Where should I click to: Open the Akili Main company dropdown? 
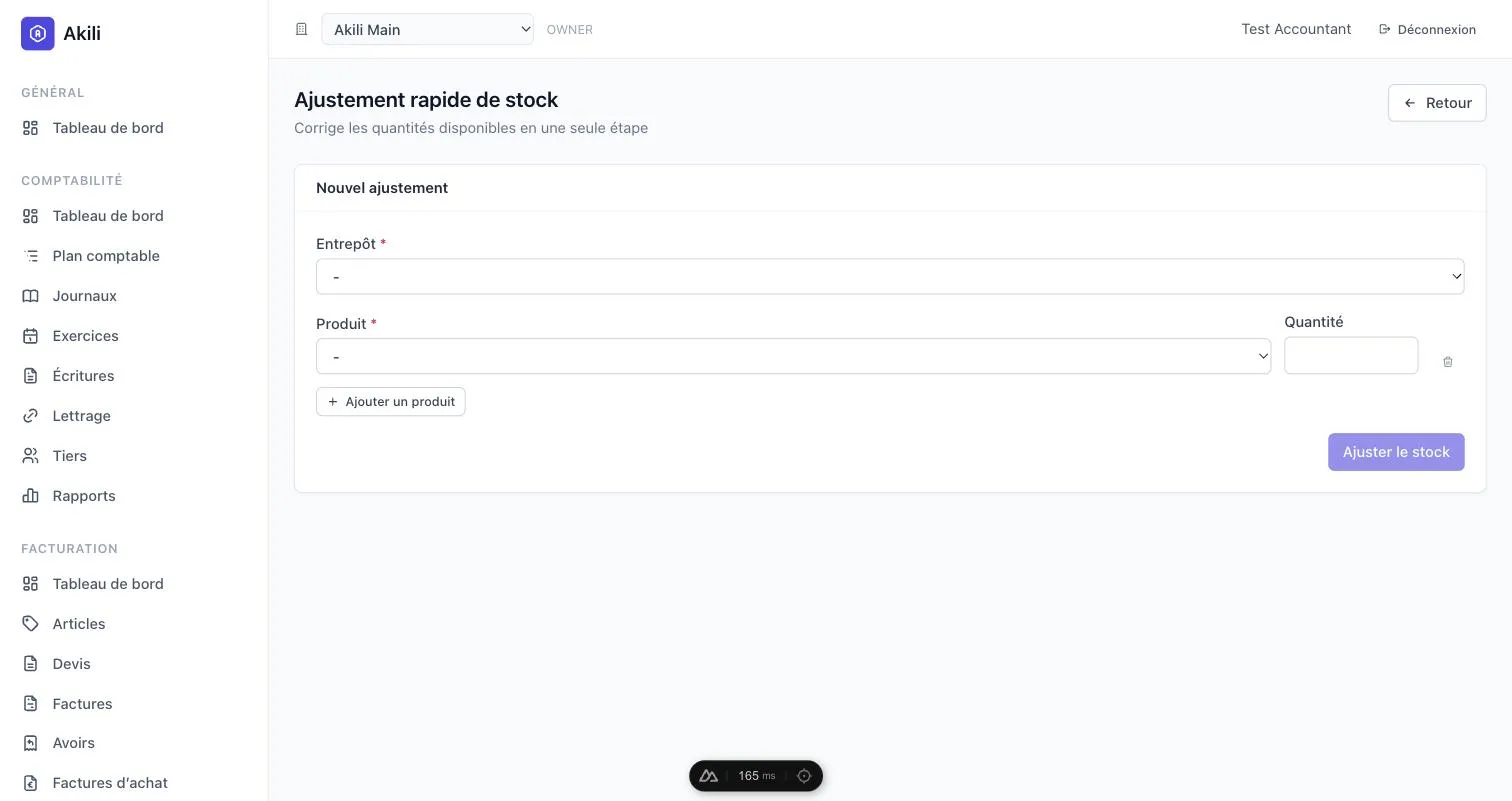[427, 29]
